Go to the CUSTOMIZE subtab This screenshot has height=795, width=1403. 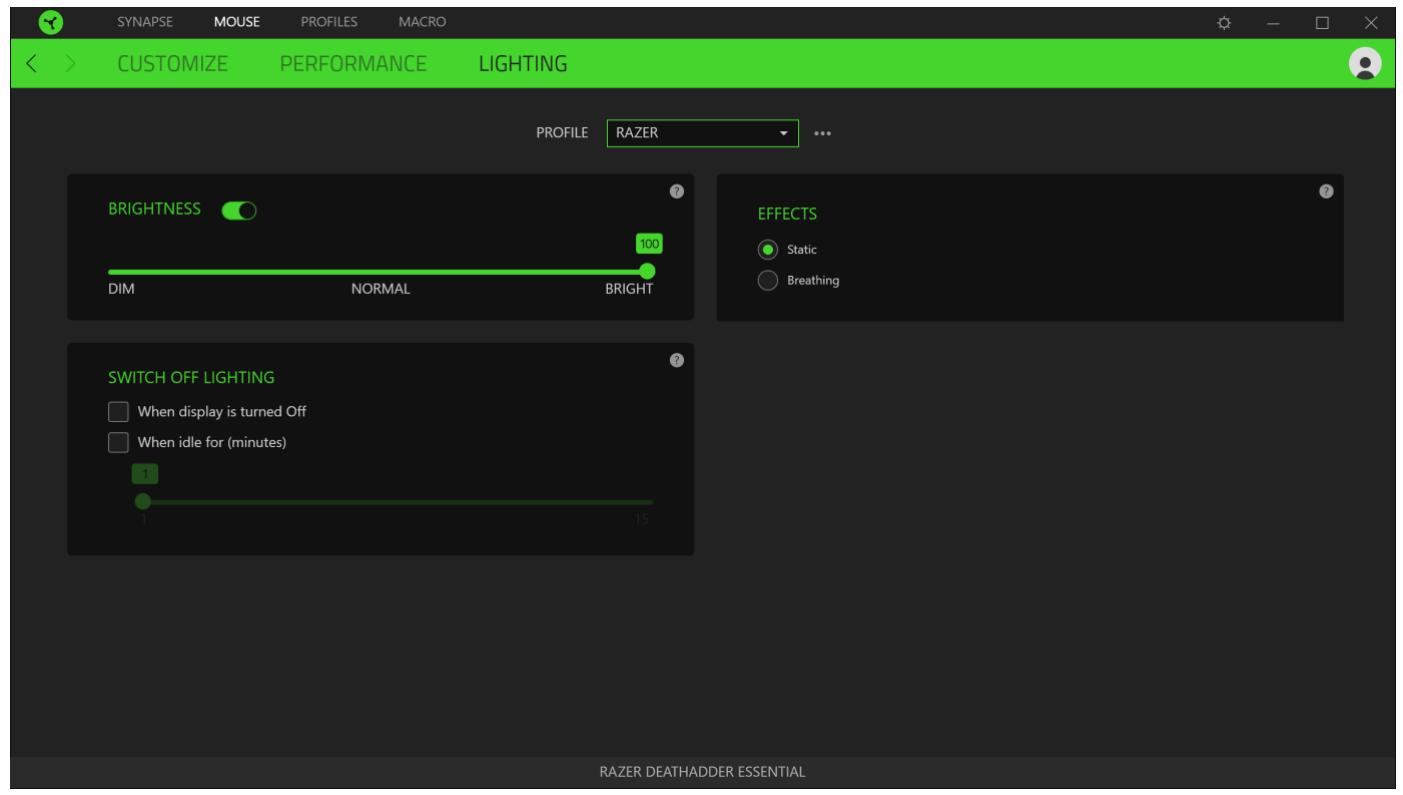[x=173, y=65]
